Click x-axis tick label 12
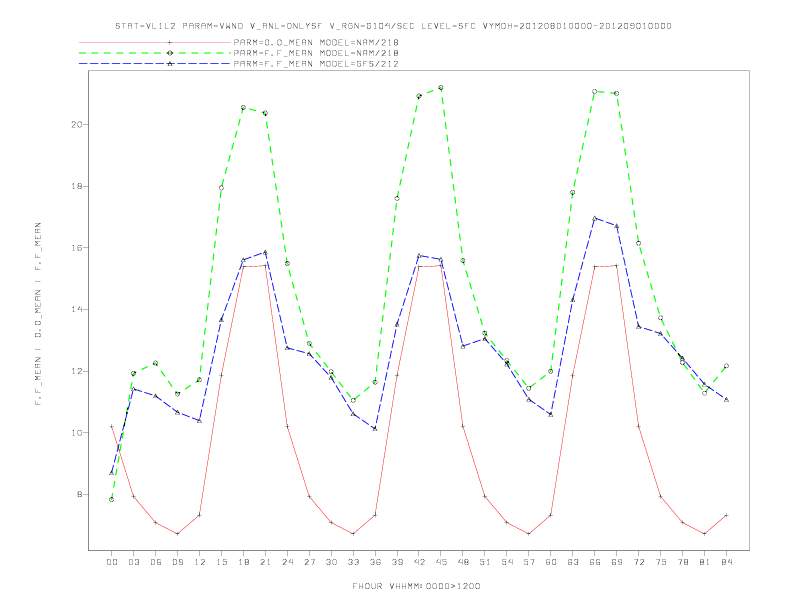The image size is (792, 612). click(x=200, y=562)
